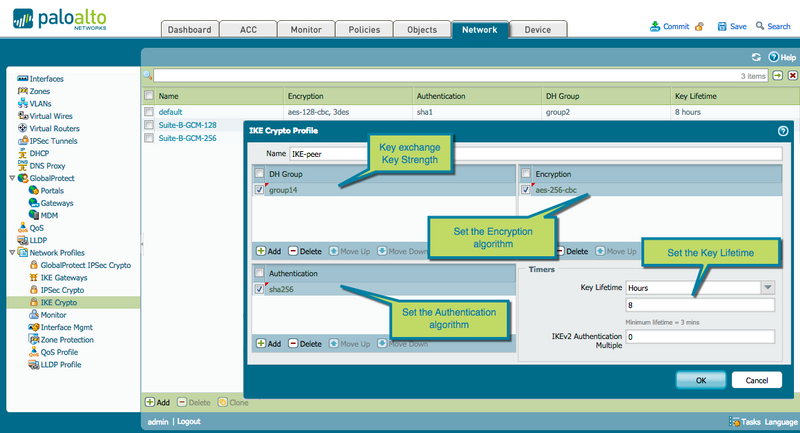Open help from the dialog's question mark icon
The width and height of the screenshot is (800, 433).
(783, 131)
